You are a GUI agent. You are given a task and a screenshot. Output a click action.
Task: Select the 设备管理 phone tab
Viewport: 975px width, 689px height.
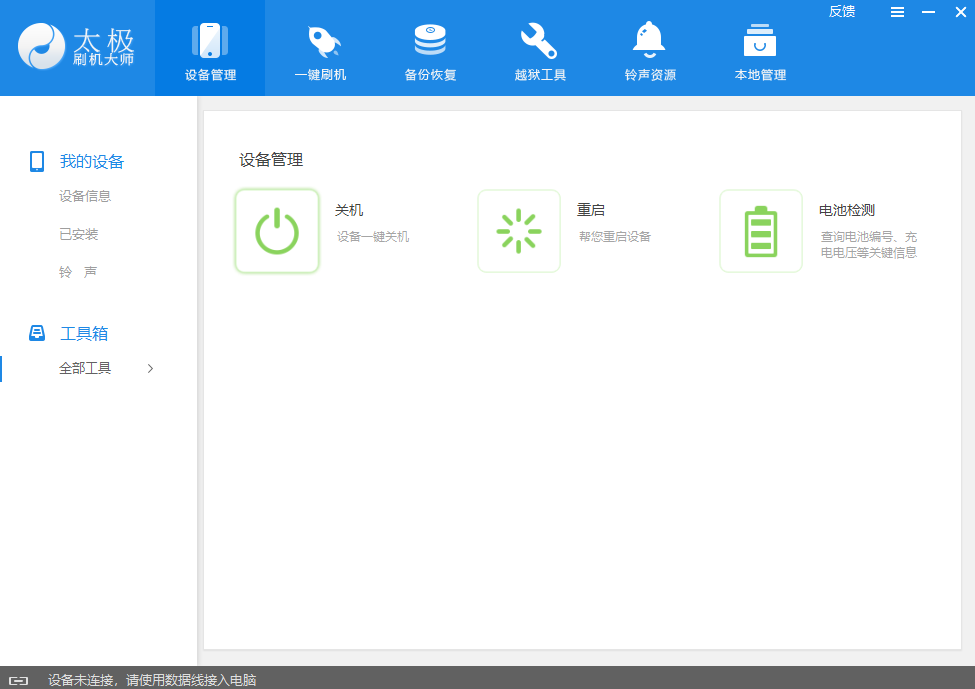point(210,48)
